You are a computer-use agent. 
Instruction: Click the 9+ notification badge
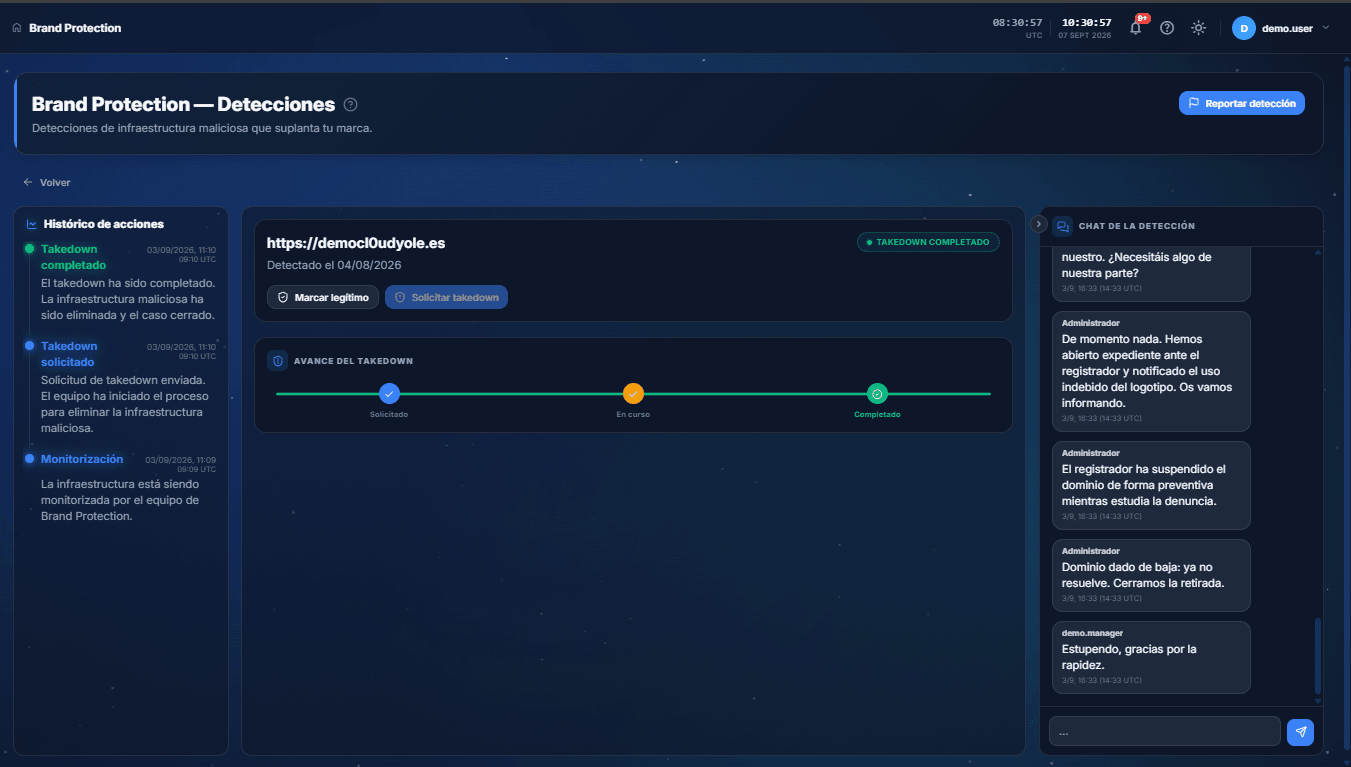(1143, 18)
